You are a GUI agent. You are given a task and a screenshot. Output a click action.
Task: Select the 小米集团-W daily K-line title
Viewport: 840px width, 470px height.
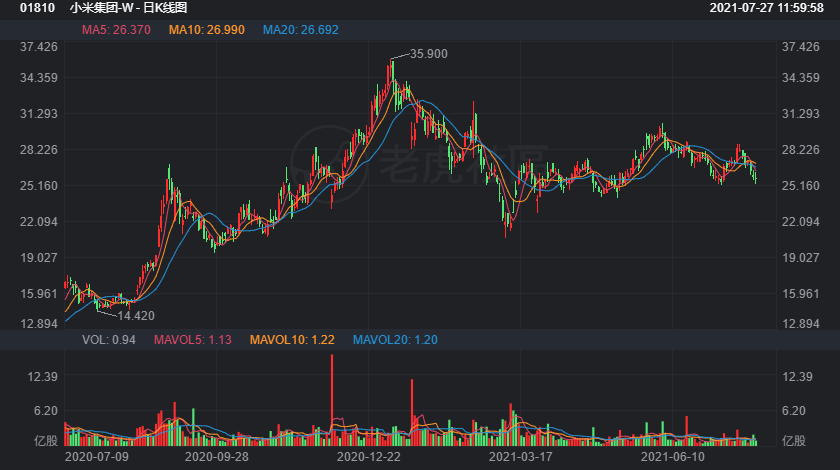coord(129,8)
